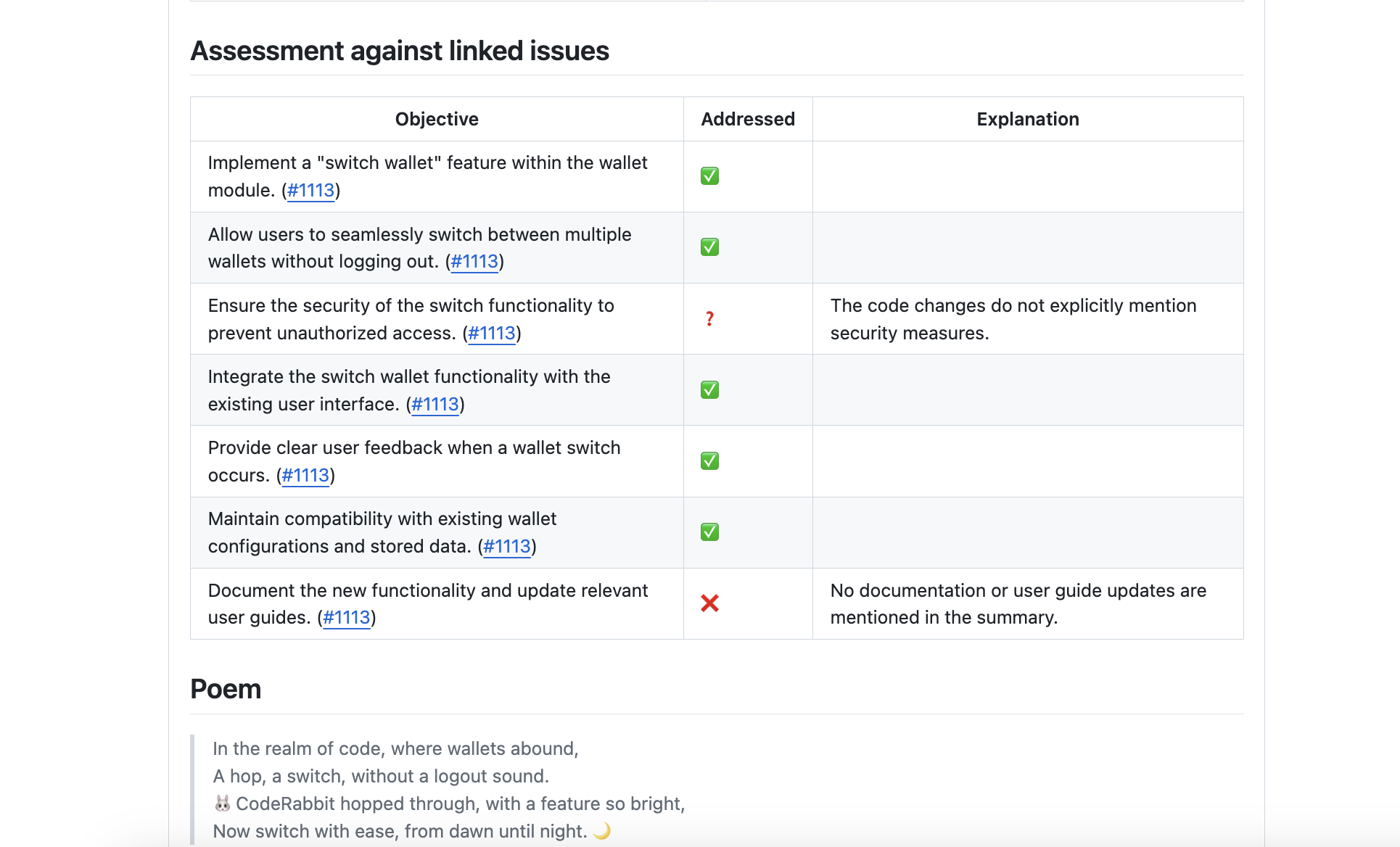The height and width of the screenshot is (847, 1400).
Task: Click the Objective column header
Action: pyautogui.click(x=437, y=119)
